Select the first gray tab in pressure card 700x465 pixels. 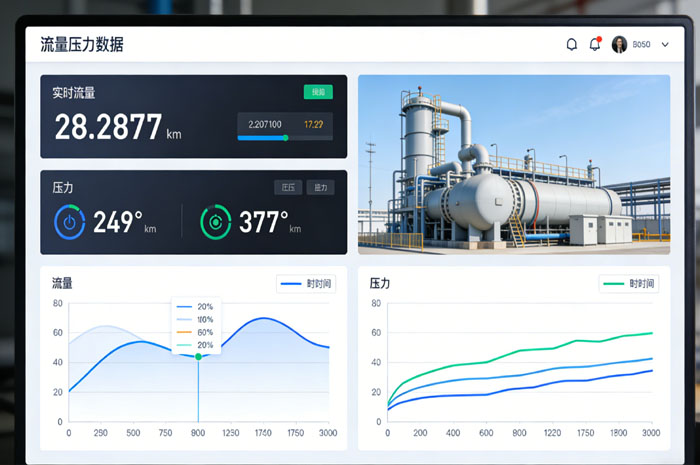point(288,187)
